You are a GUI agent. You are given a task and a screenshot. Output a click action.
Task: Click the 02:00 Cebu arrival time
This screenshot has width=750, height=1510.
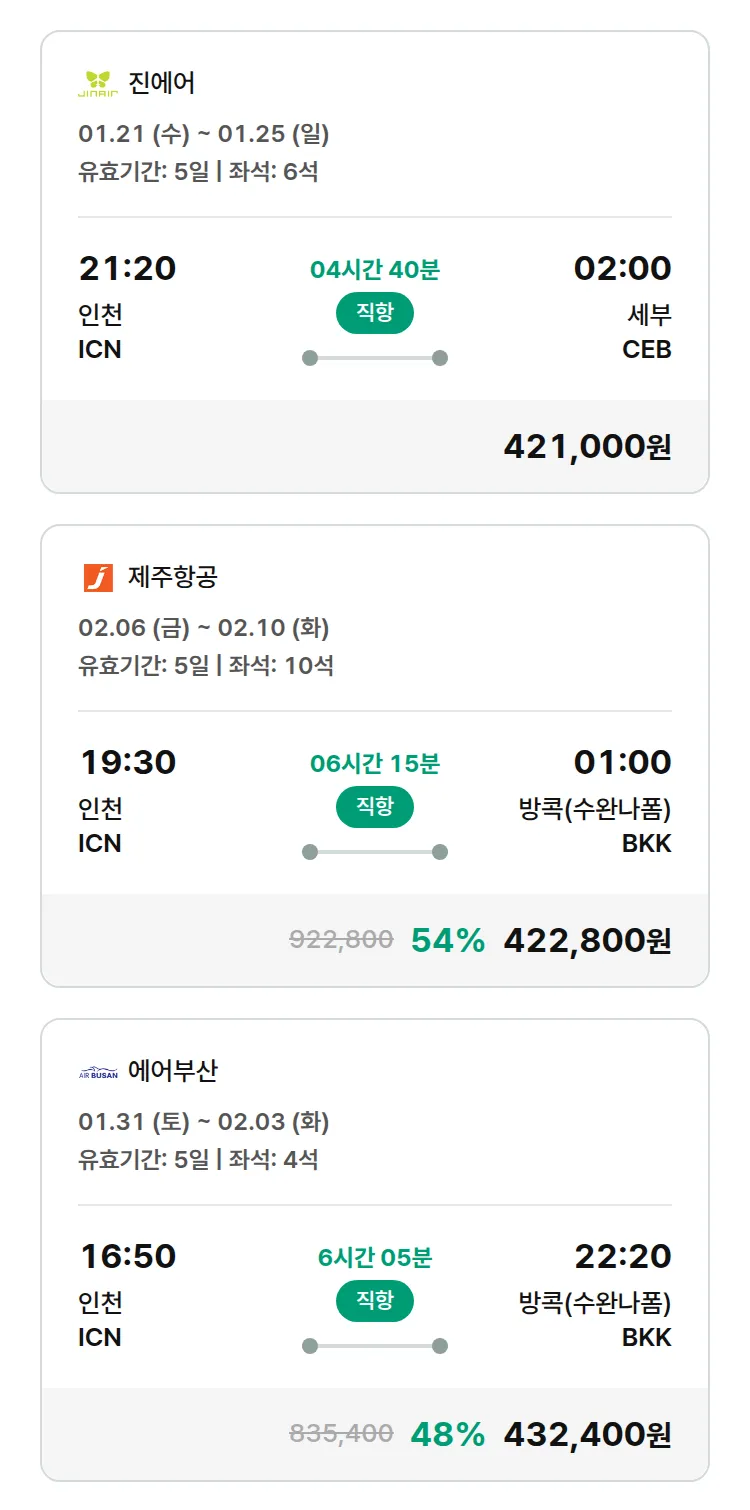[622, 268]
